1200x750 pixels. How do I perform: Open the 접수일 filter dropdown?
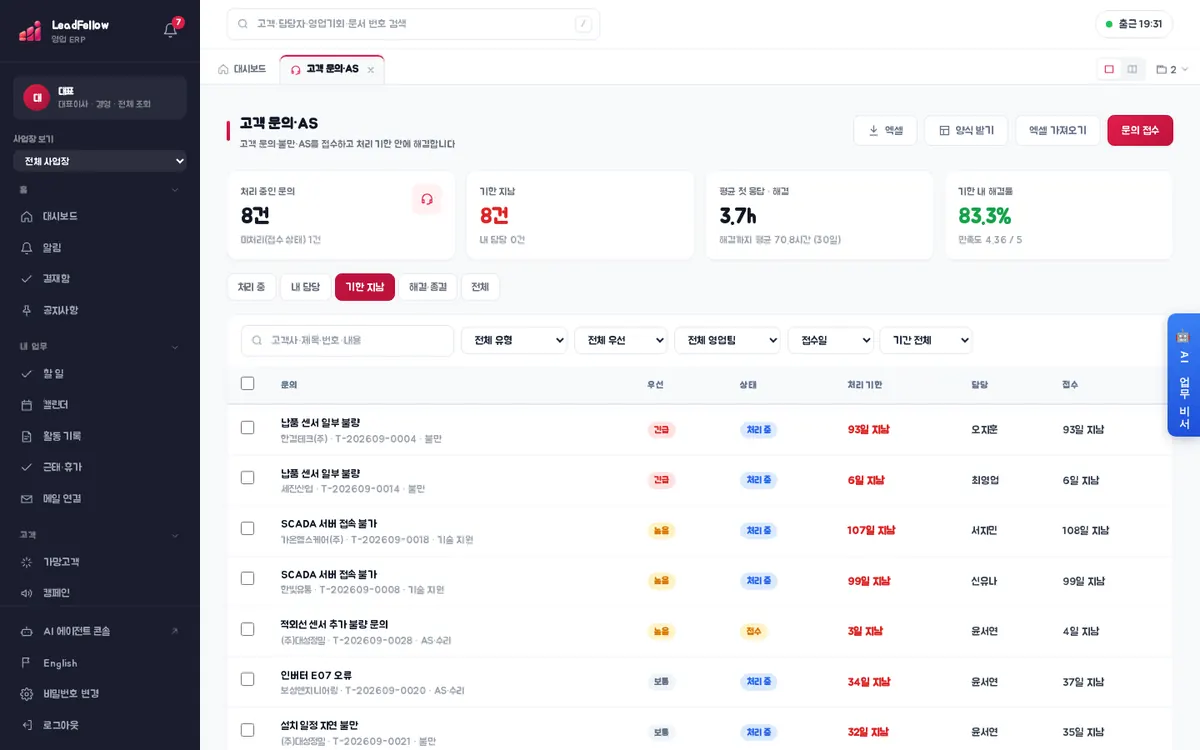(x=831, y=340)
